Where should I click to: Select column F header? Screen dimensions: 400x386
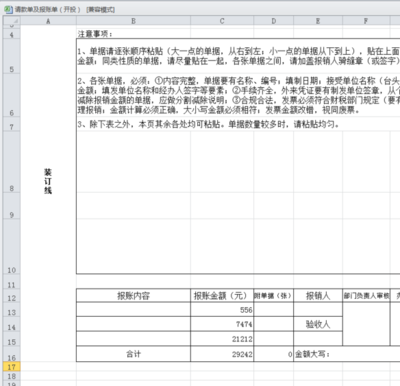click(366, 21)
